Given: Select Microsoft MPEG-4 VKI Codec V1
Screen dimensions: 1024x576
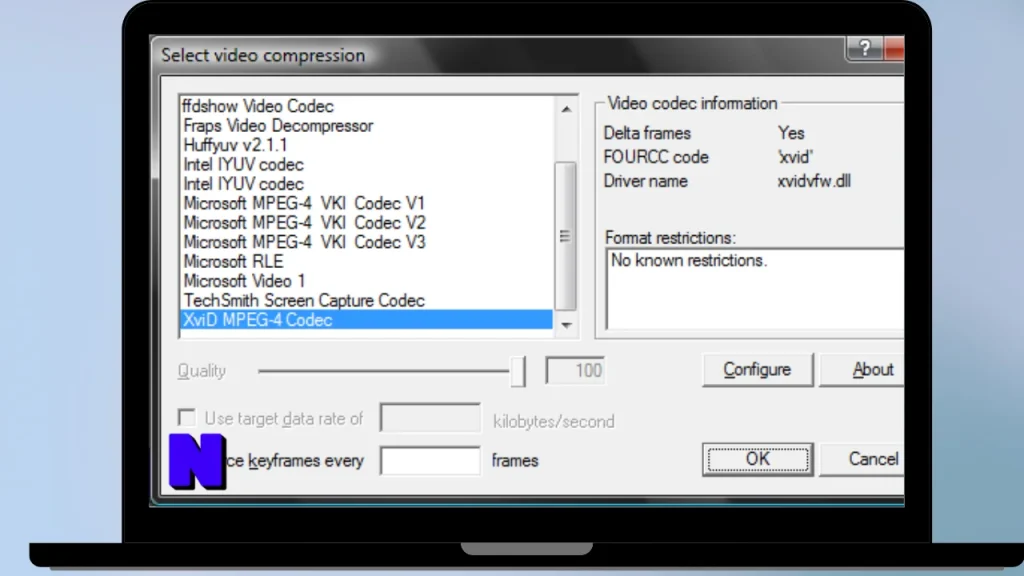Looking at the screenshot, I should pos(366,203).
